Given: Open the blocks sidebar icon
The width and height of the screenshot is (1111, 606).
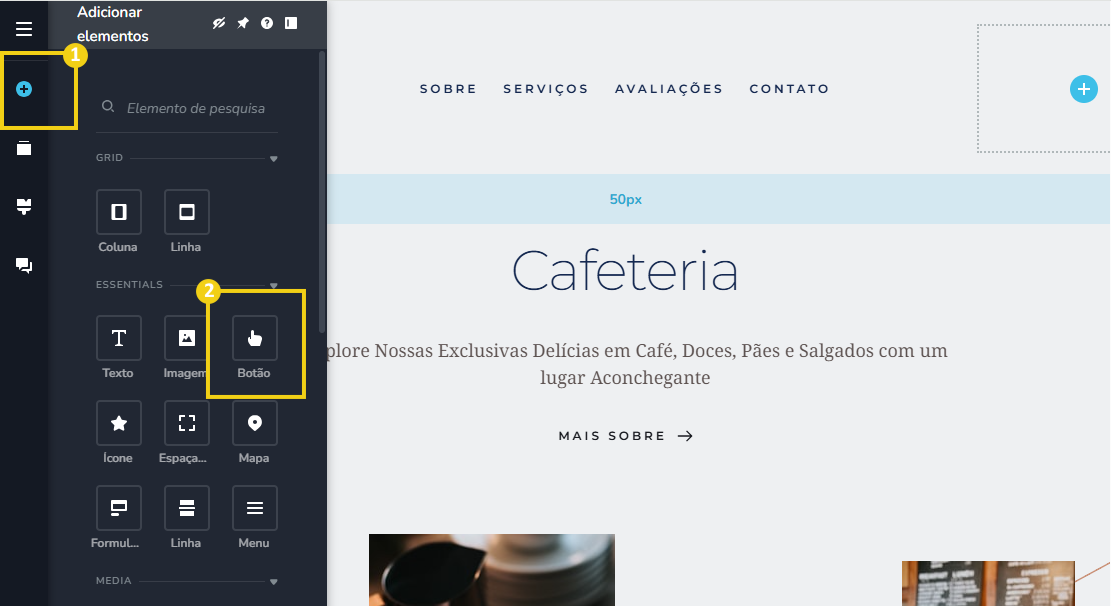Looking at the screenshot, I should click(x=24, y=206).
